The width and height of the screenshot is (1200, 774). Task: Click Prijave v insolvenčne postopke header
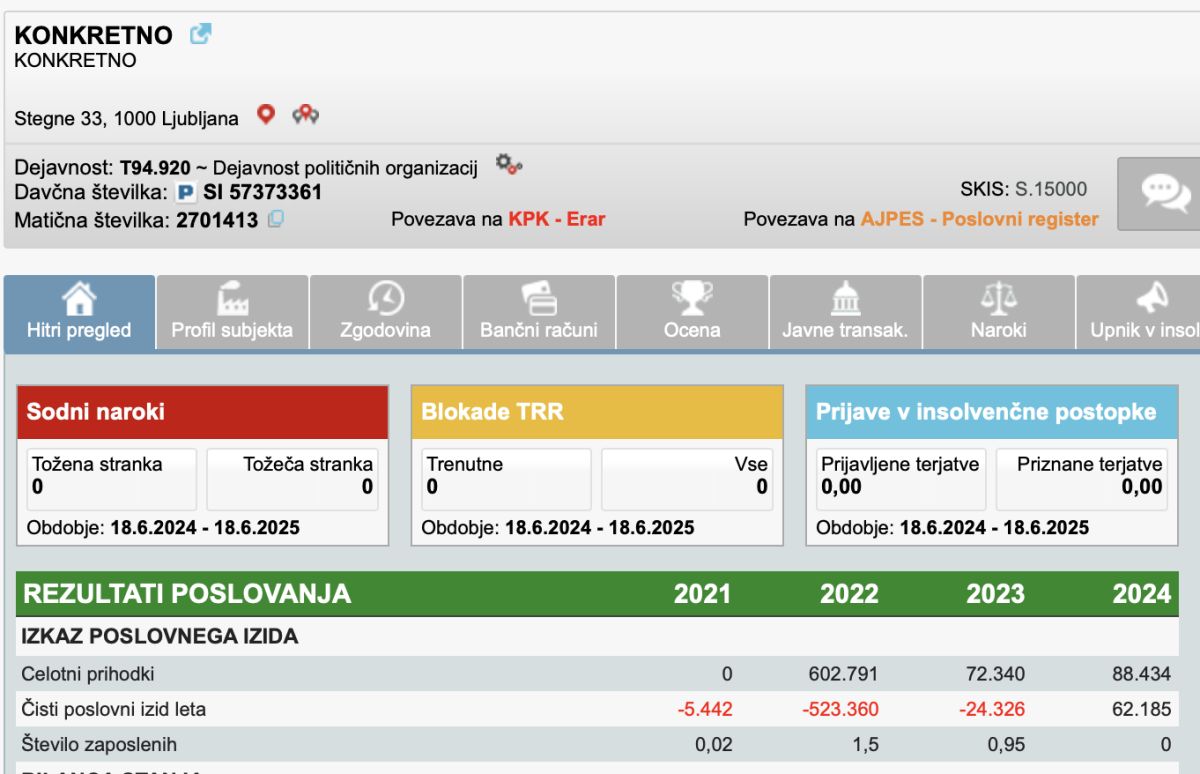coord(992,412)
